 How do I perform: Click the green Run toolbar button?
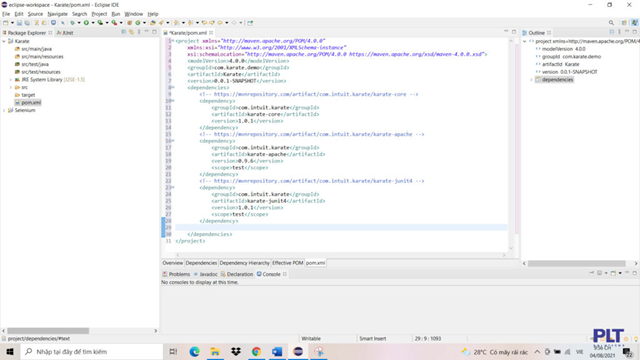point(86,23)
